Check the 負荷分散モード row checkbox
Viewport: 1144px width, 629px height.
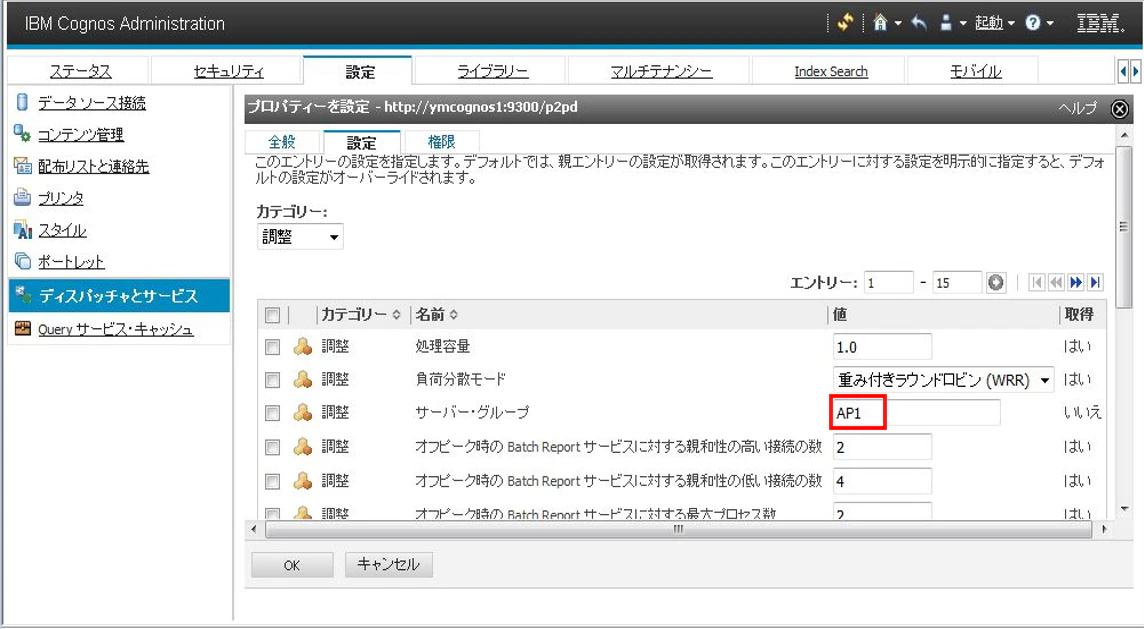(x=272, y=379)
